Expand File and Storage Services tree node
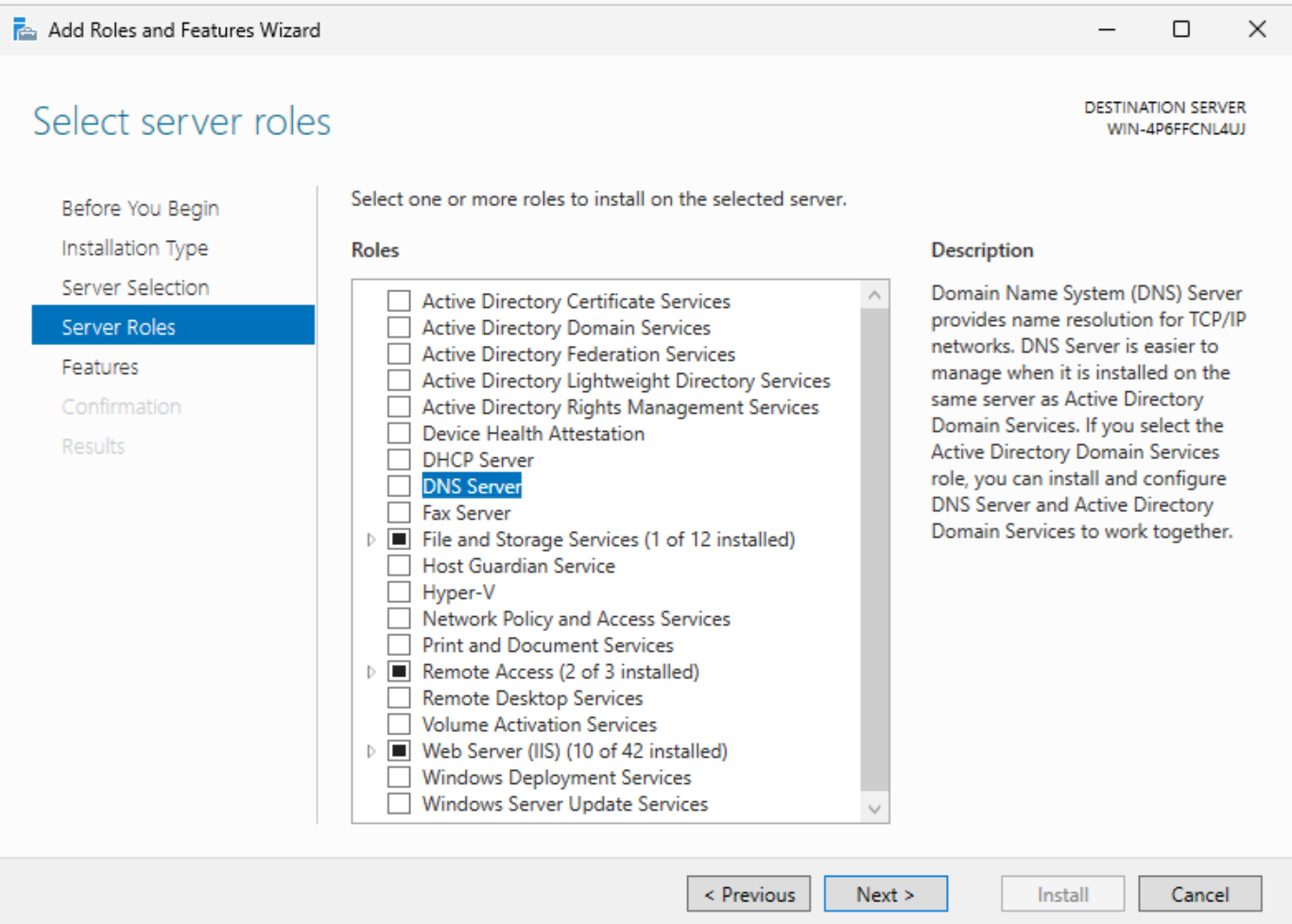The height and width of the screenshot is (924, 1292). [x=370, y=539]
